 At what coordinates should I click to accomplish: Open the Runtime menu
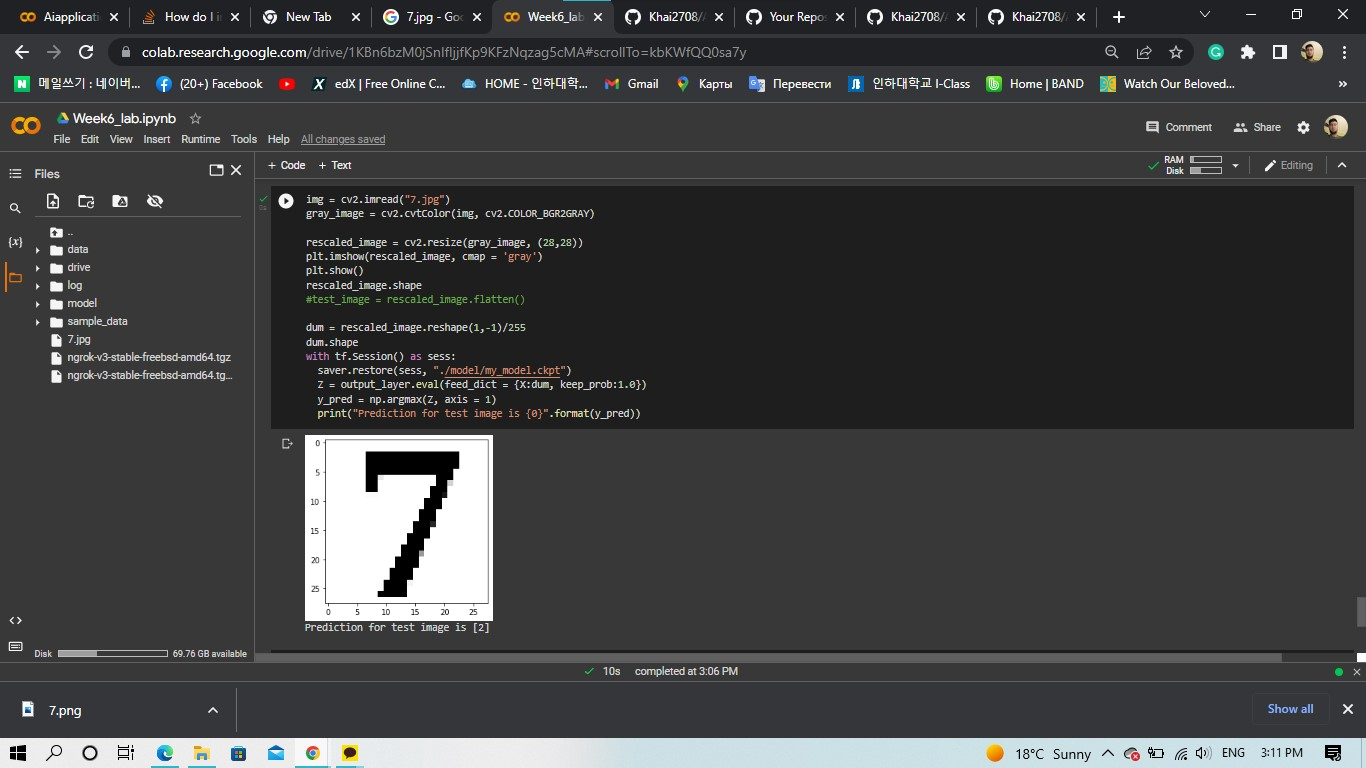200,139
